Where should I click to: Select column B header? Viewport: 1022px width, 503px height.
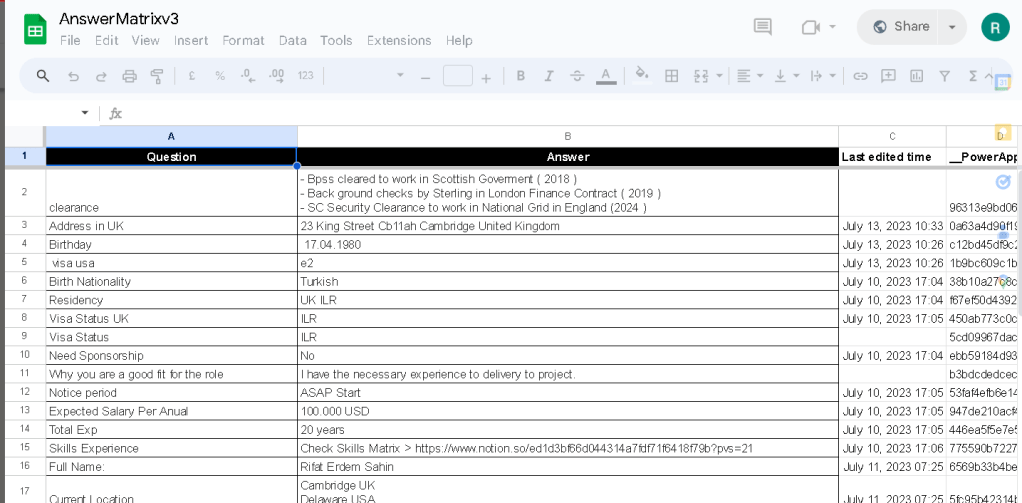click(x=568, y=136)
